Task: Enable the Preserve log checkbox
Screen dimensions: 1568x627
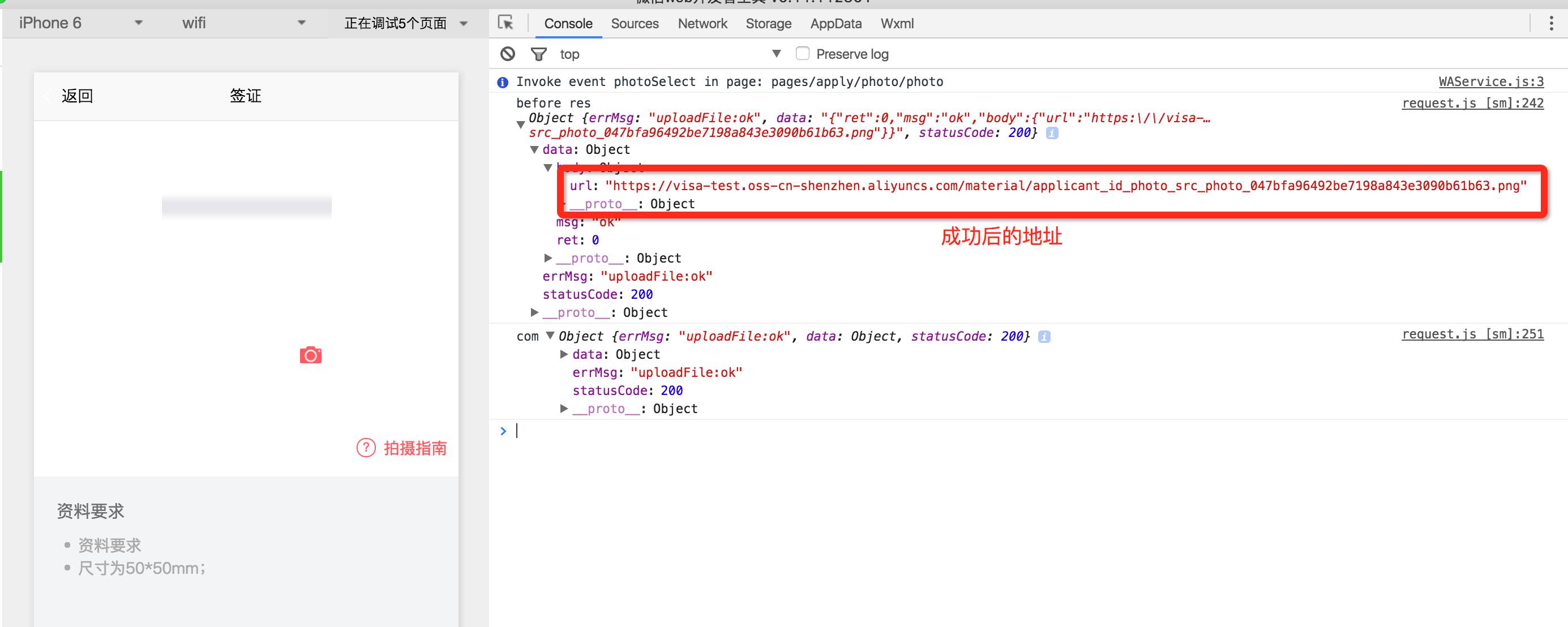Action: tap(802, 54)
